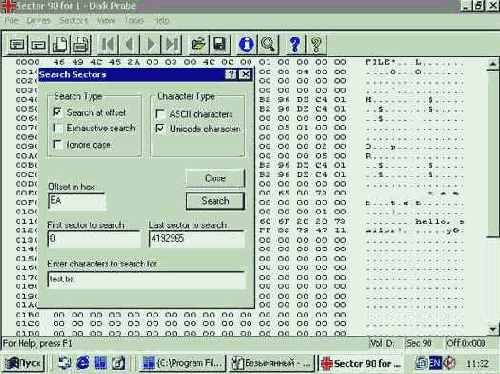Click the blue information toolbar icon

246,44
